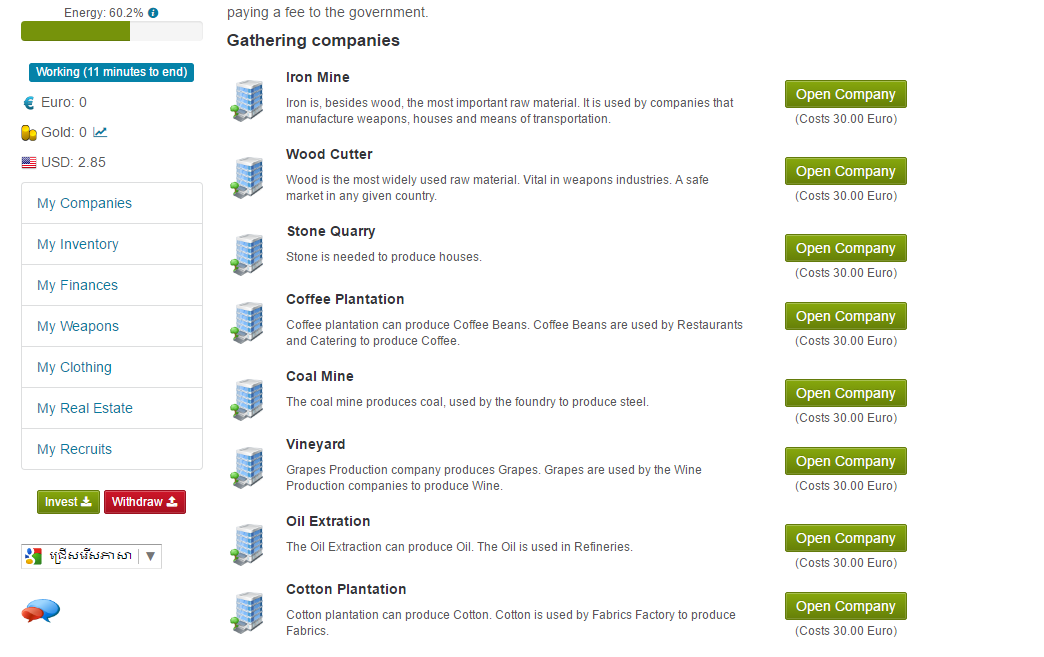Go to My Real Estate
1044x657 pixels.
click(85, 408)
